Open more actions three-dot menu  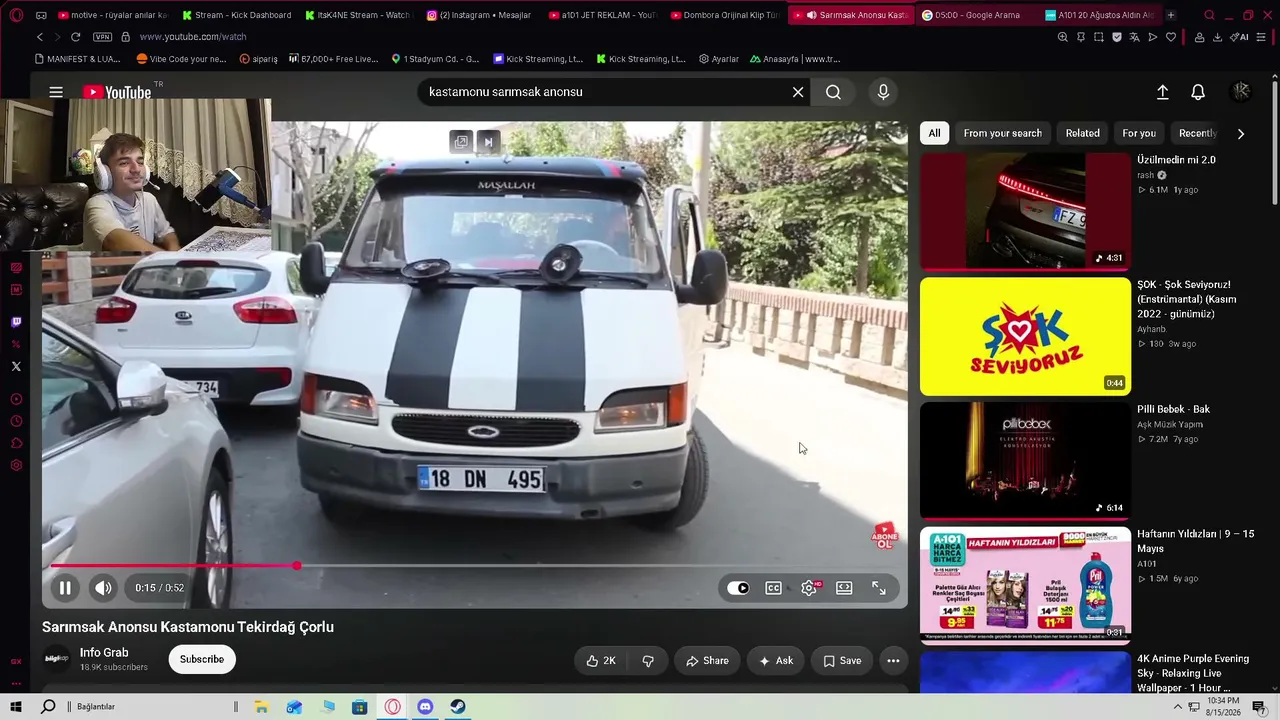coord(893,660)
